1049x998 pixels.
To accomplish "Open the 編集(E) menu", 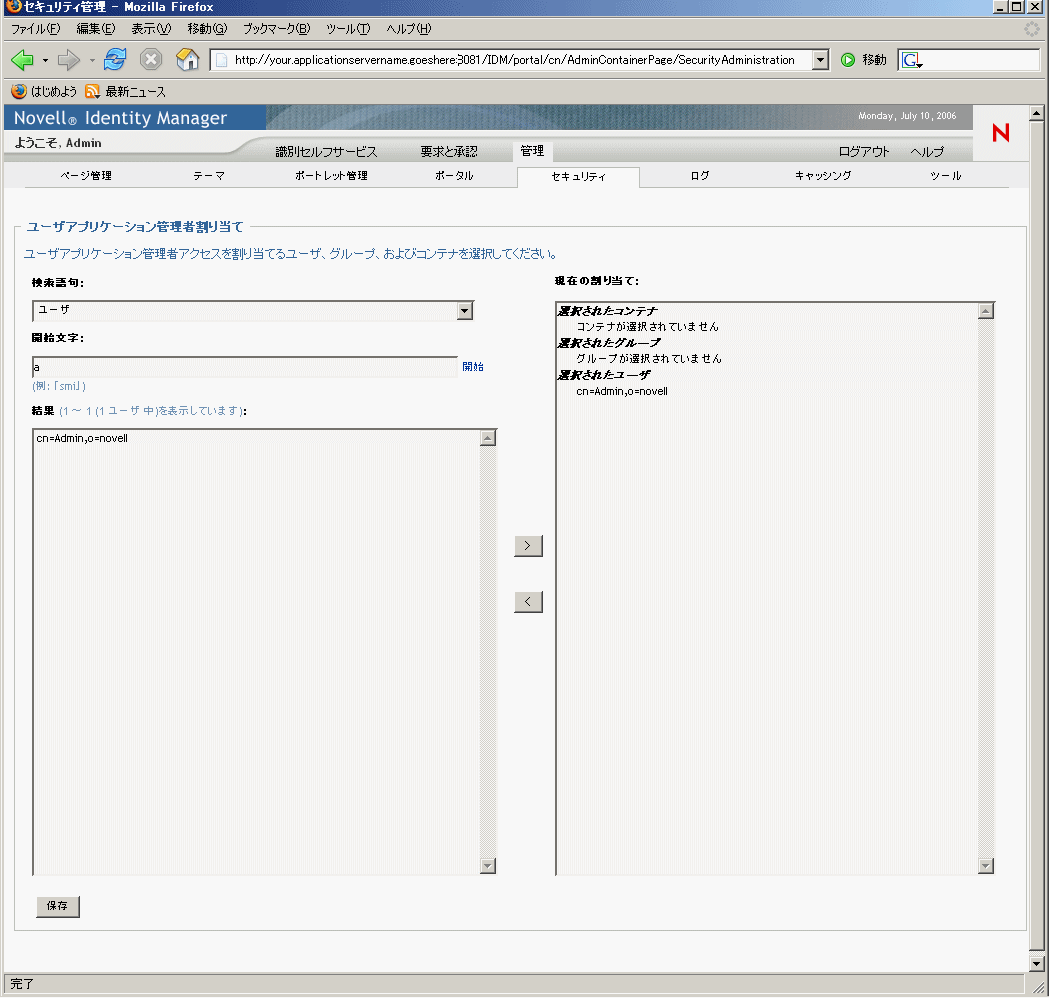I will [96, 29].
